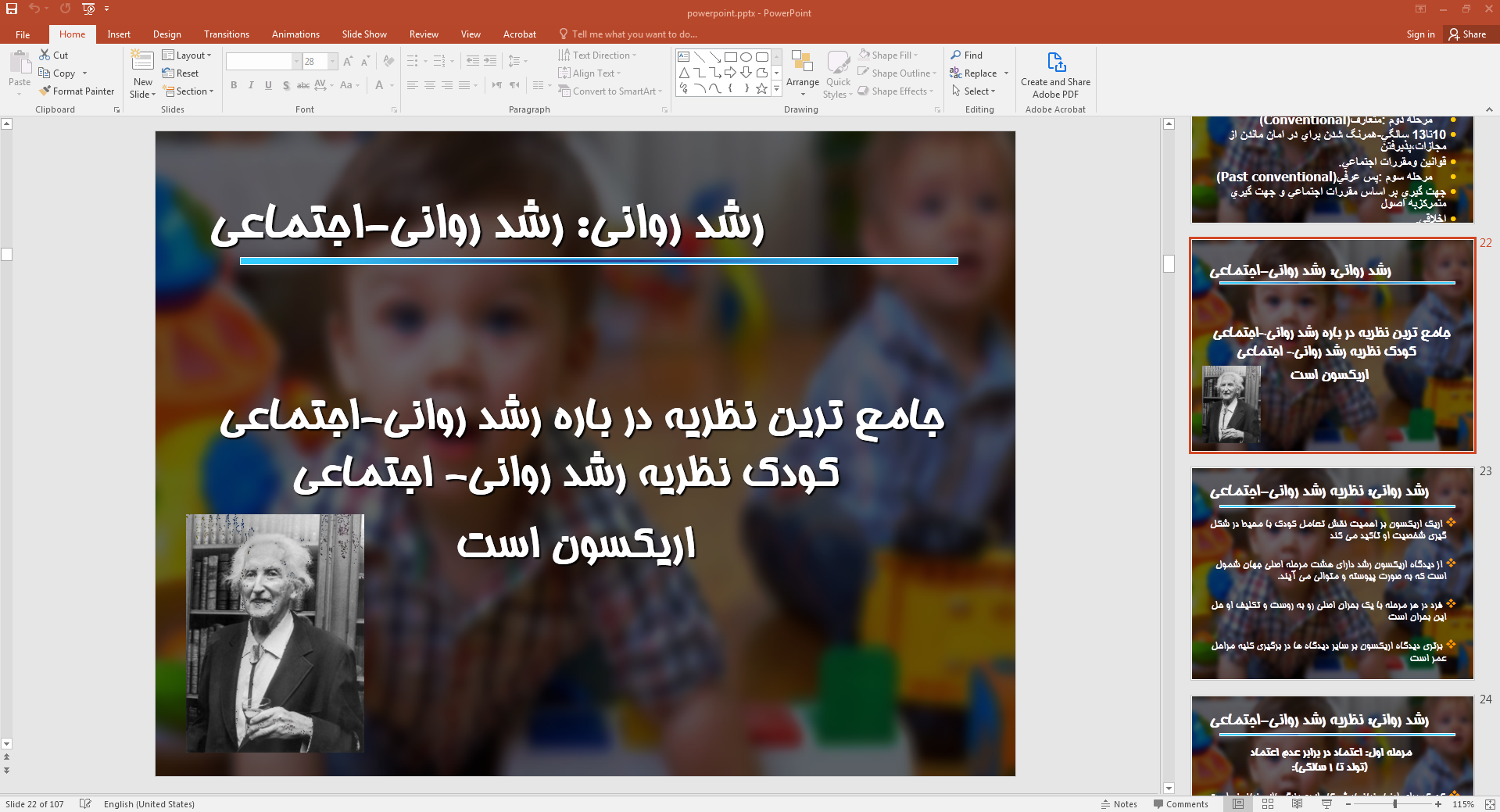Viewport: 1500px width, 812px height.
Task: Toggle Text Shadow formatting
Action: pyautogui.click(x=286, y=85)
